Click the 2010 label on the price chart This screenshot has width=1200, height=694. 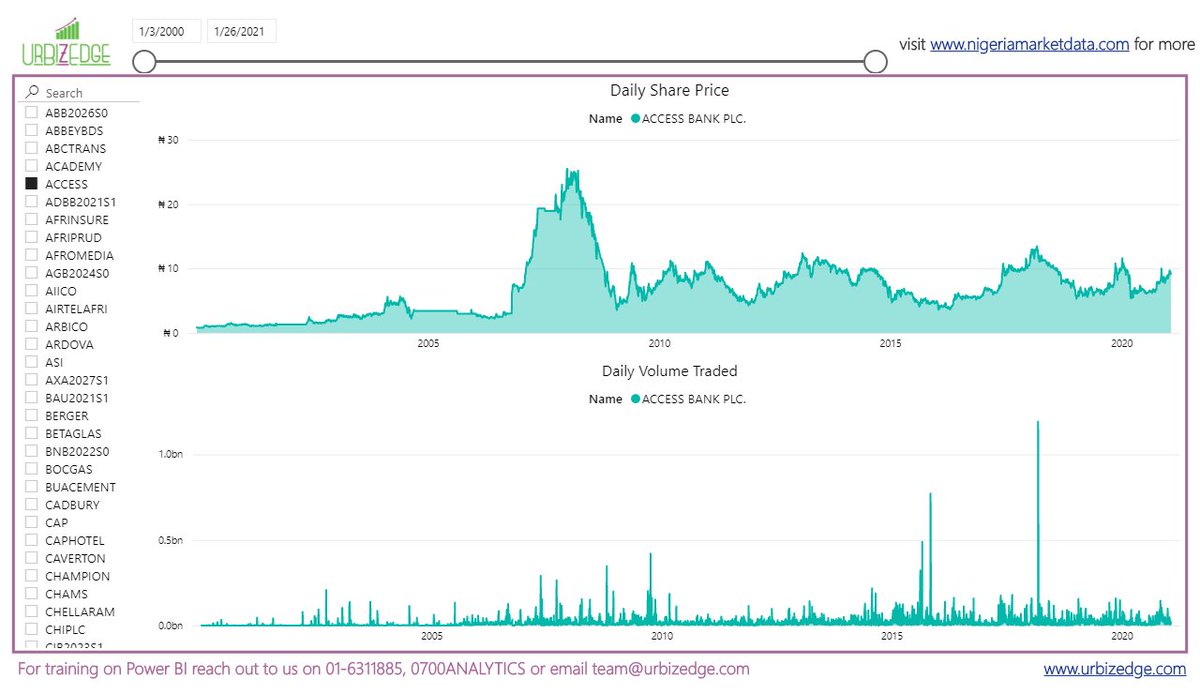(660, 343)
